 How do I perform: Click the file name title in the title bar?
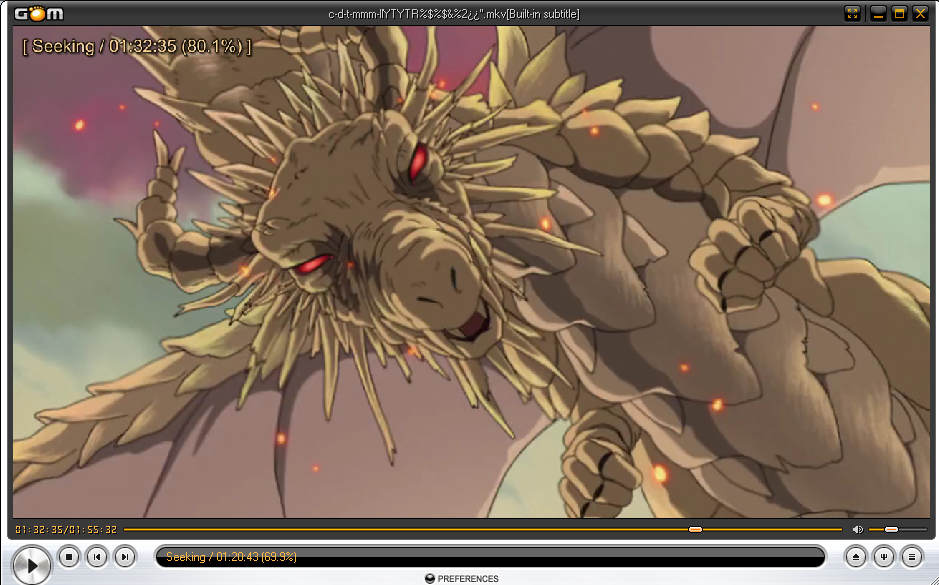tap(453, 14)
